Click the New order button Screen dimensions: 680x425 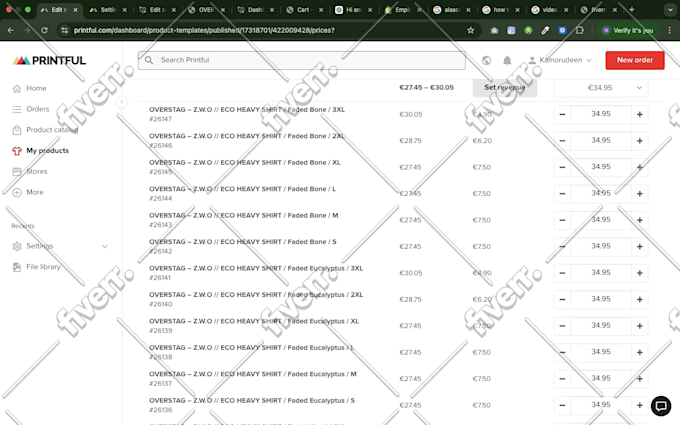(x=635, y=60)
